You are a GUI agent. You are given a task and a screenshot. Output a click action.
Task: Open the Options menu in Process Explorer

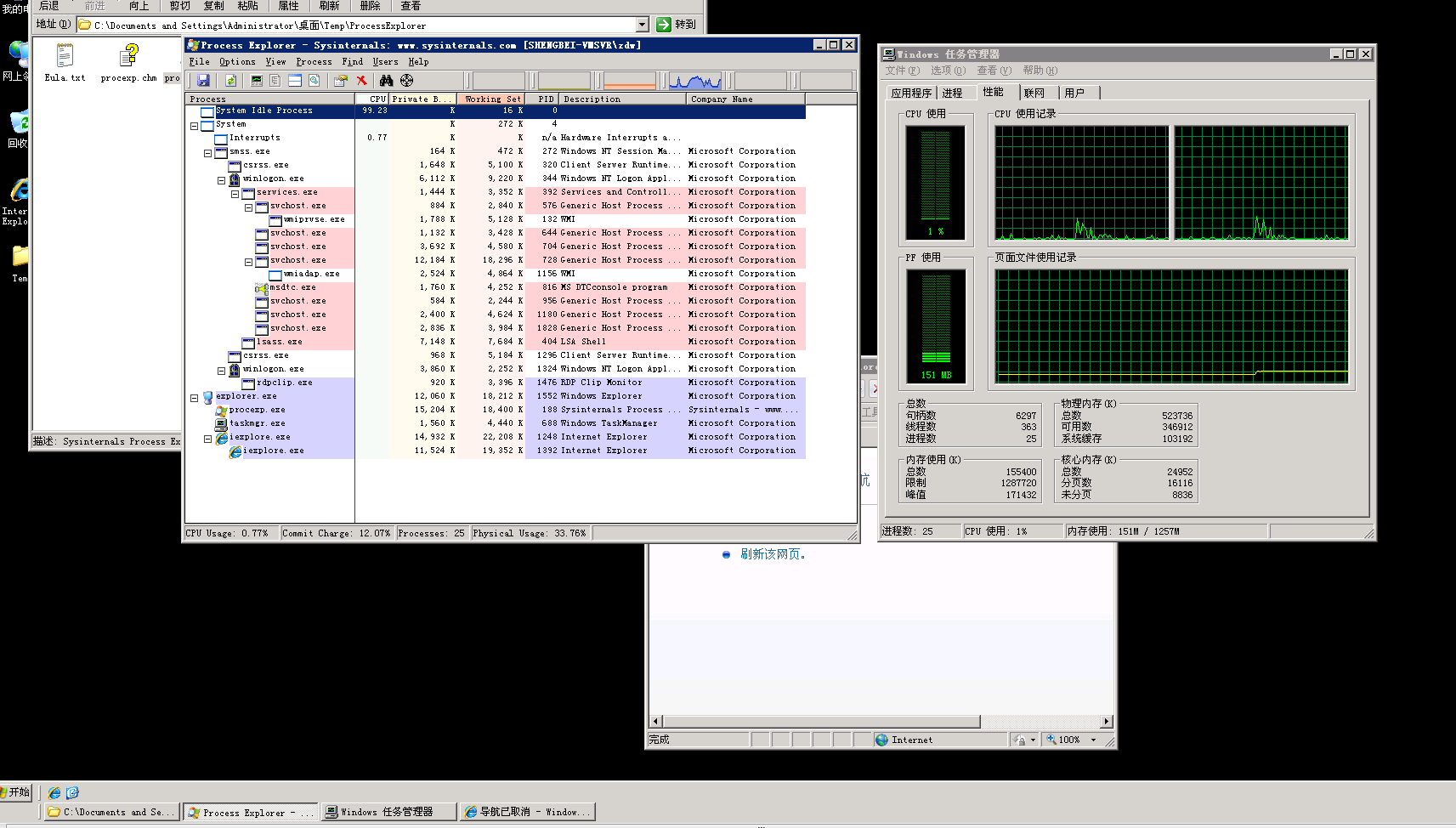tap(237, 62)
